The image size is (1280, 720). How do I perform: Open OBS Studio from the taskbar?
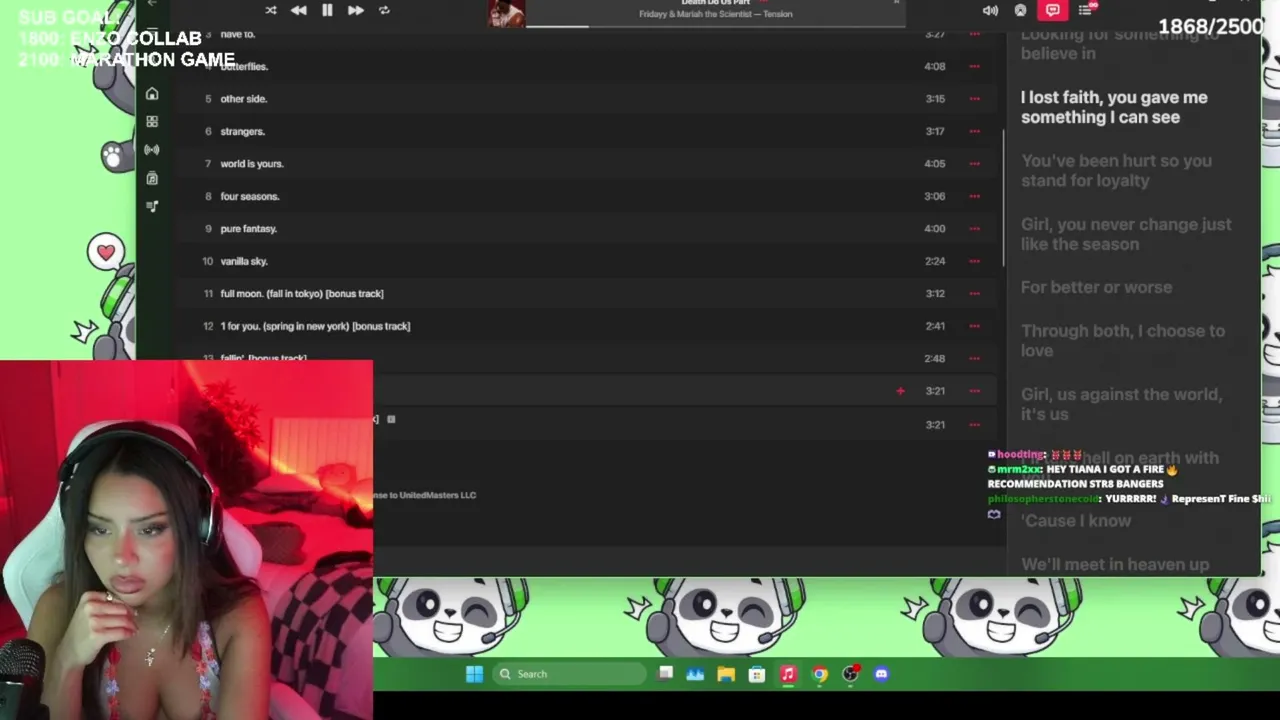(x=850, y=674)
